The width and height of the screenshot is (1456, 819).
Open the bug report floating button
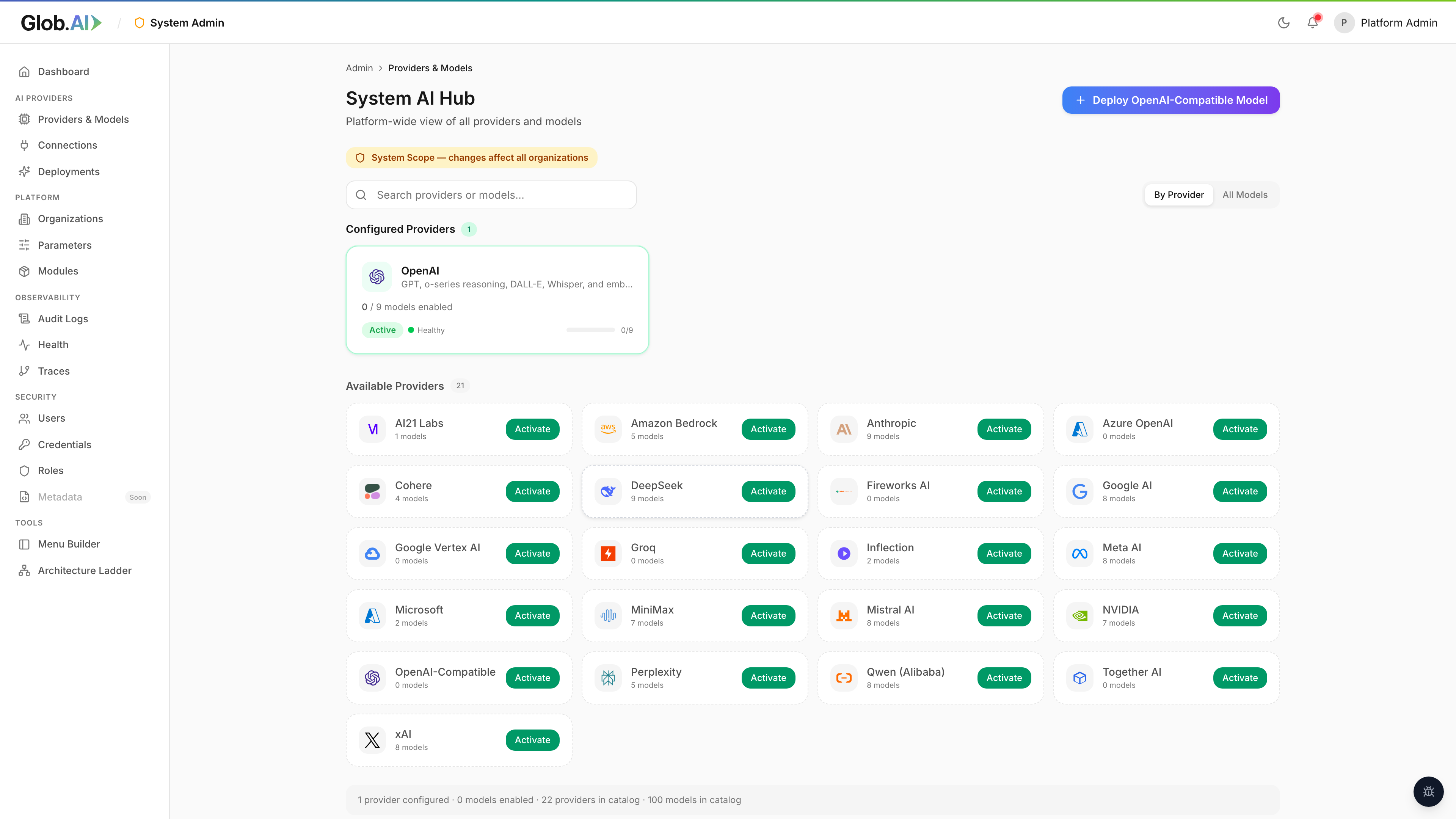tap(1428, 791)
